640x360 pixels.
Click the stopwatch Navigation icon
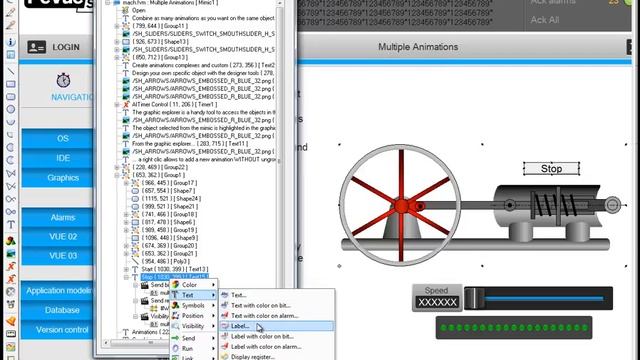coord(63,80)
